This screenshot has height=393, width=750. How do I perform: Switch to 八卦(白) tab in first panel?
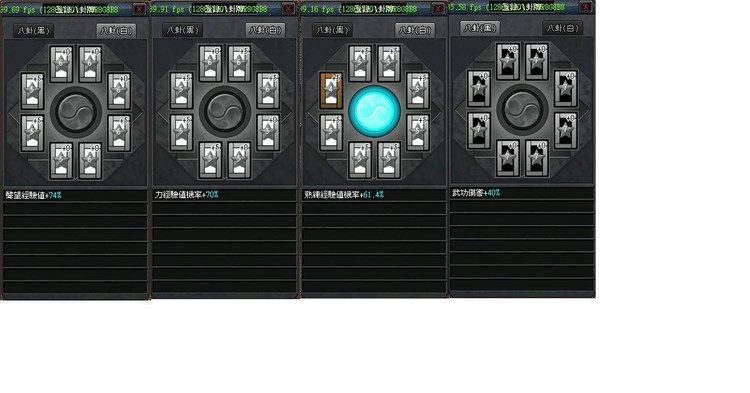tap(116, 31)
